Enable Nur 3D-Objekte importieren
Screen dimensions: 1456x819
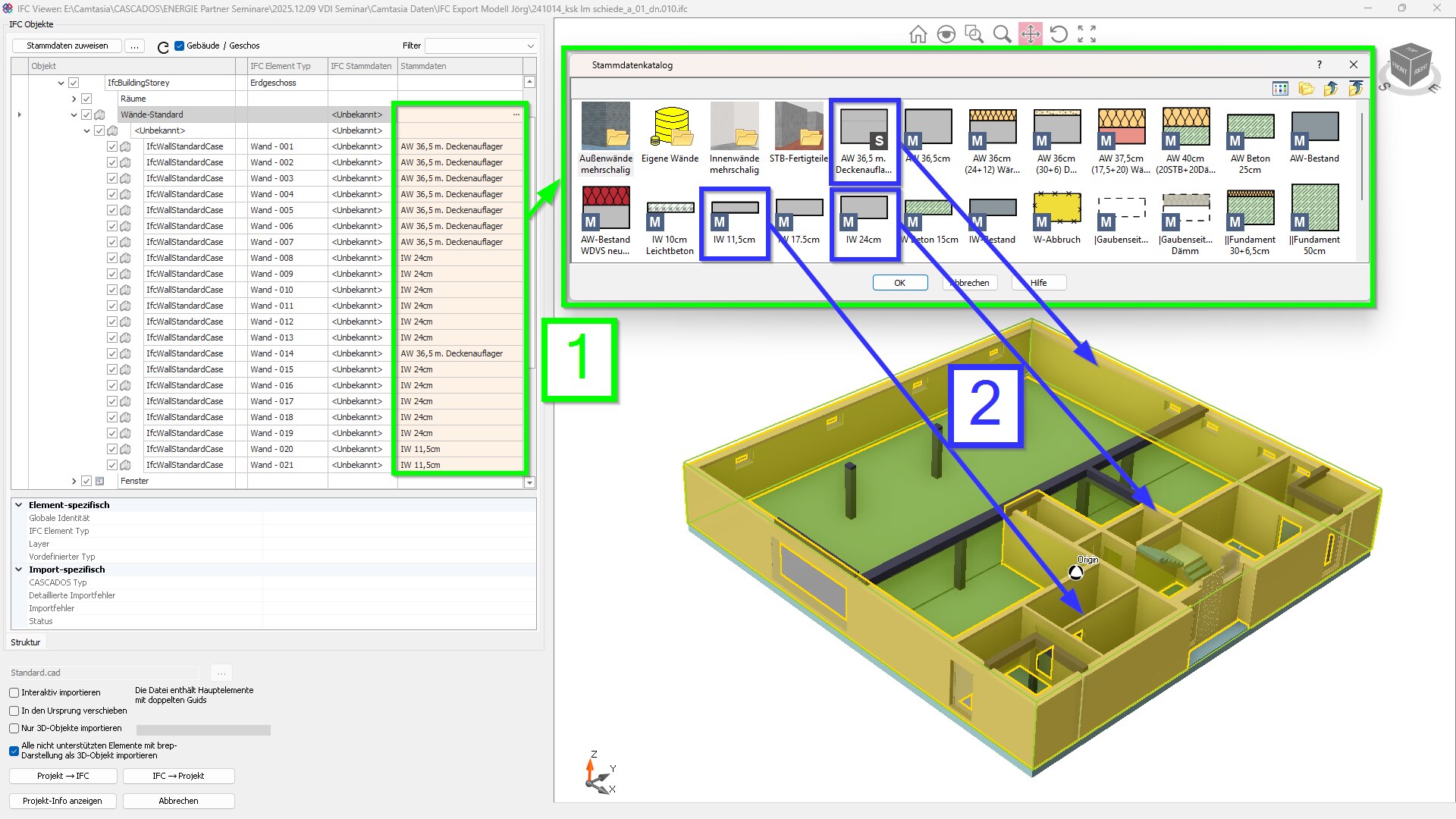[x=14, y=728]
